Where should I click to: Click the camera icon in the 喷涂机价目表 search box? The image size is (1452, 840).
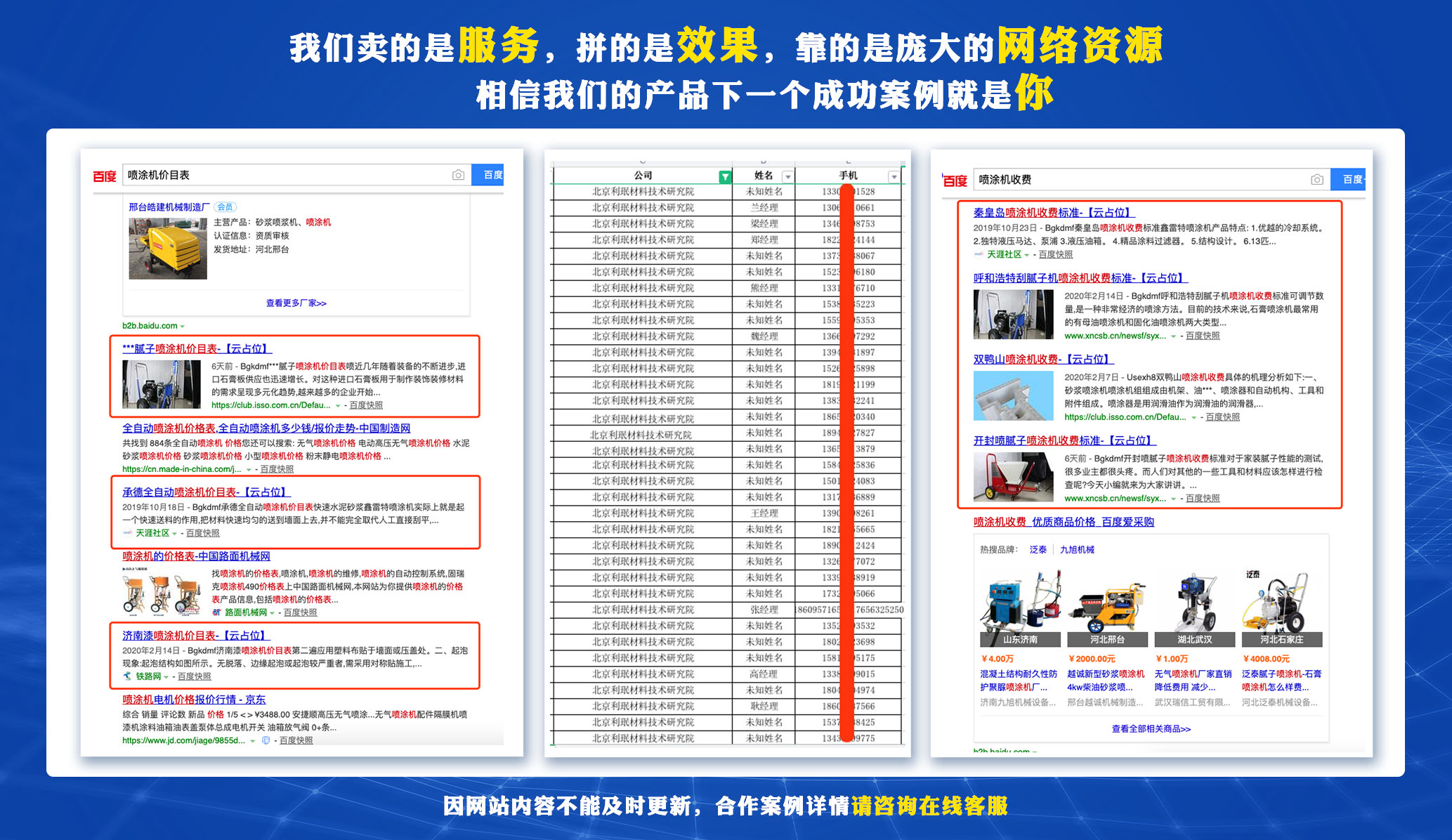click(x=458, y=175)
